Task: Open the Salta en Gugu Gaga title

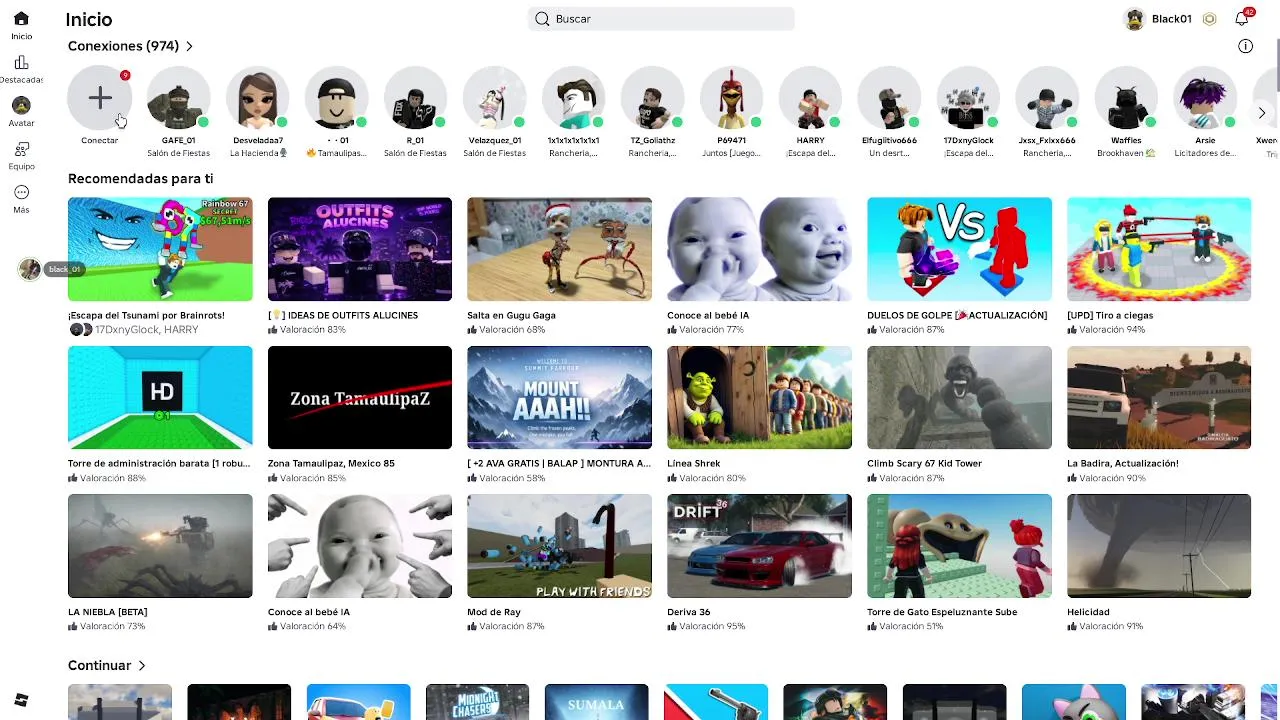Action: (511, 315)
